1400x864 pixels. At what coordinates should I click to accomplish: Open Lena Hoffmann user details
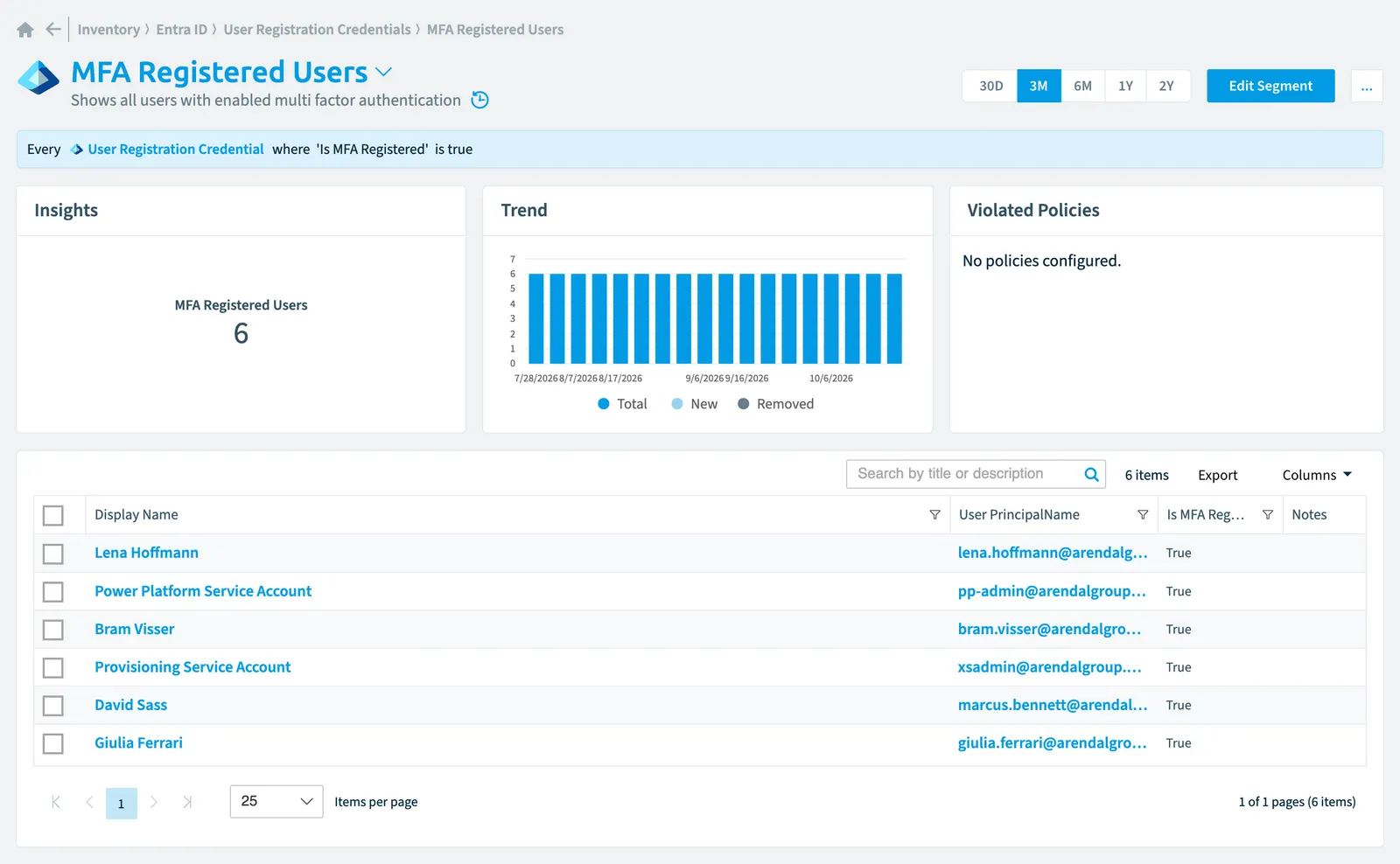147,553
